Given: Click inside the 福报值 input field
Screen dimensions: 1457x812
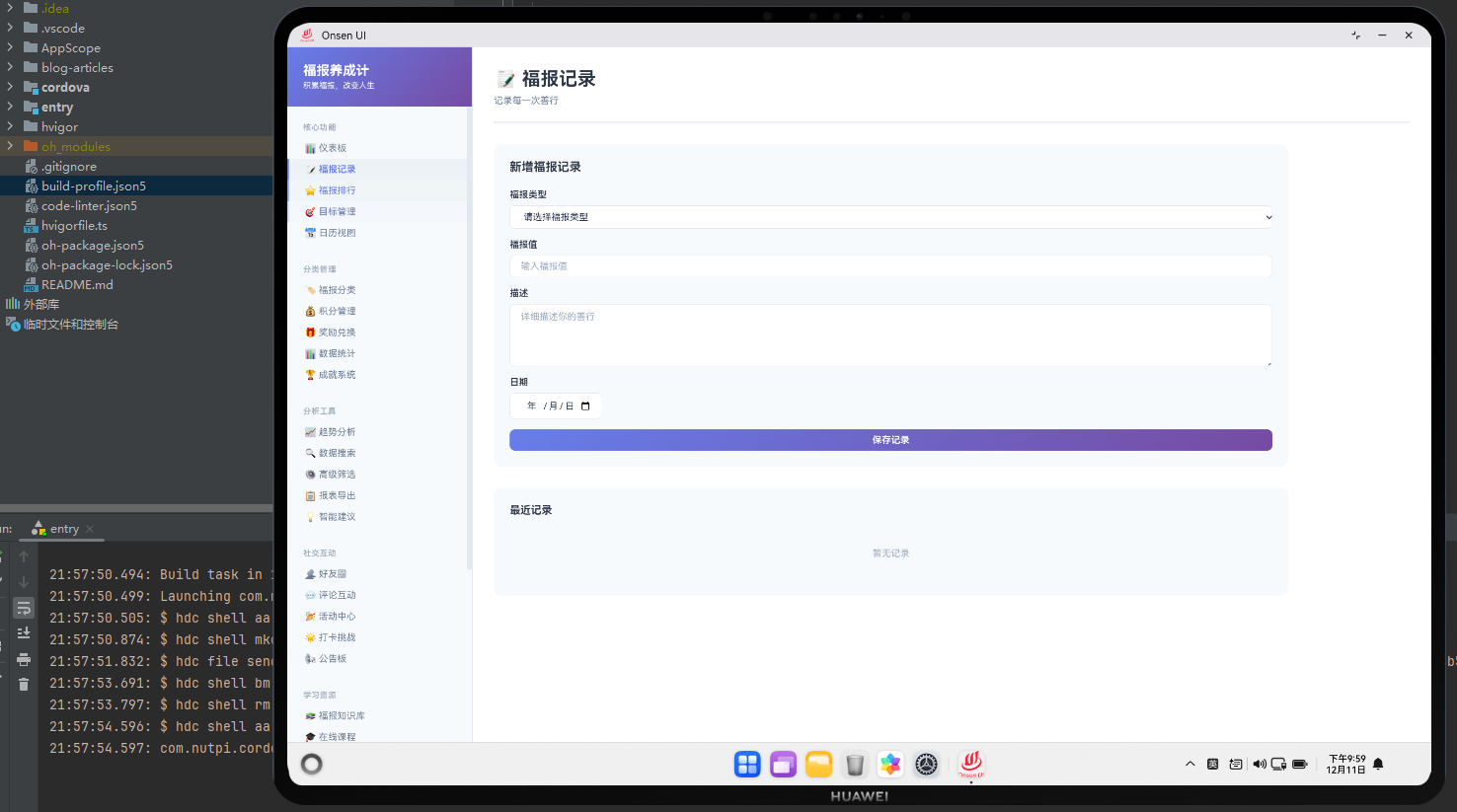Looking at the screenshot, I should tap(889, 265).
